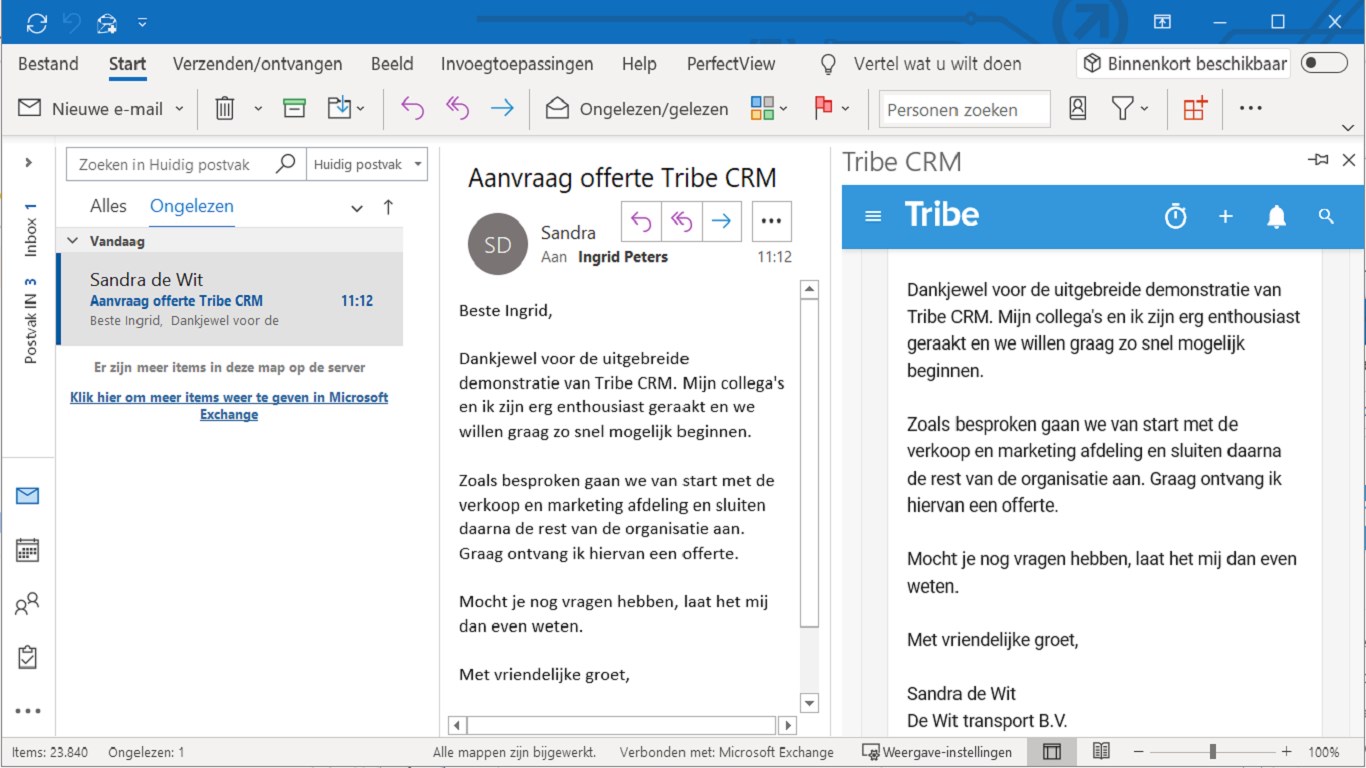
Task: Click the Microsoft Exchange more items link
Action: (229, 405)
